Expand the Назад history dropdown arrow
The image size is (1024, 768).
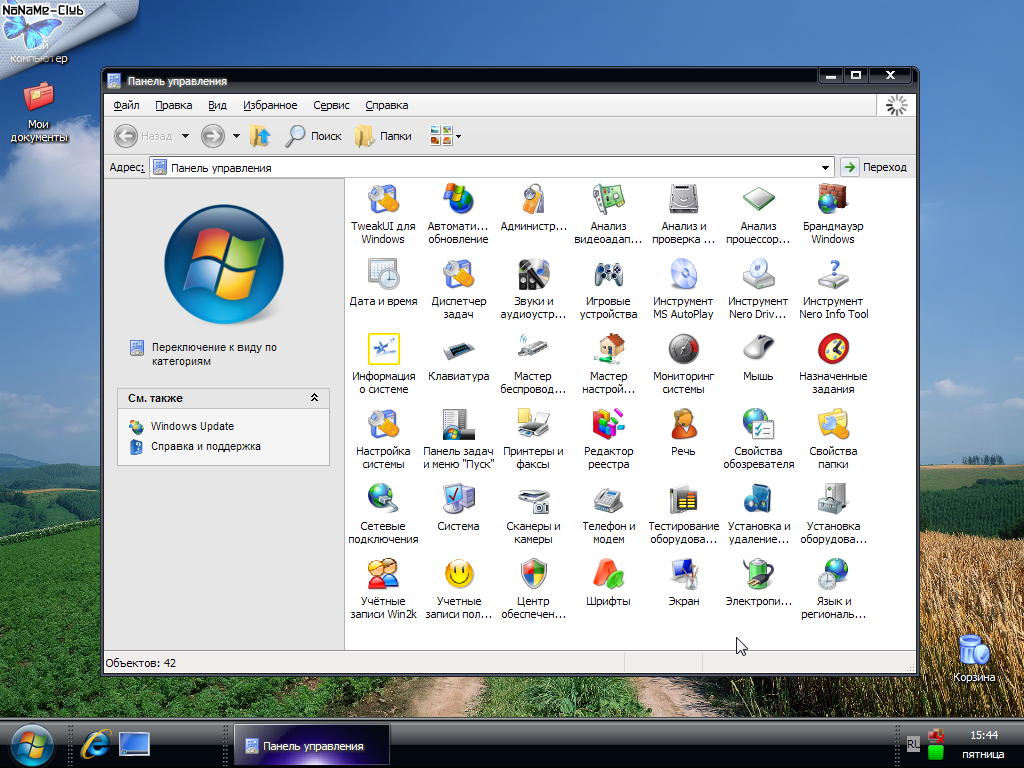[x=185, y=136]
